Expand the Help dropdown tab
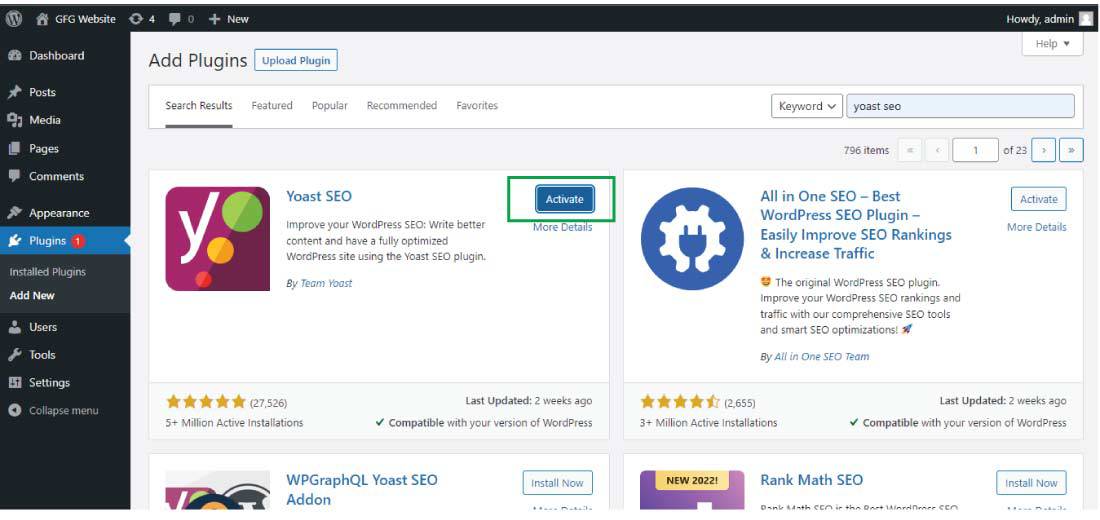The image size is (1100, 520). point(1053,44)
